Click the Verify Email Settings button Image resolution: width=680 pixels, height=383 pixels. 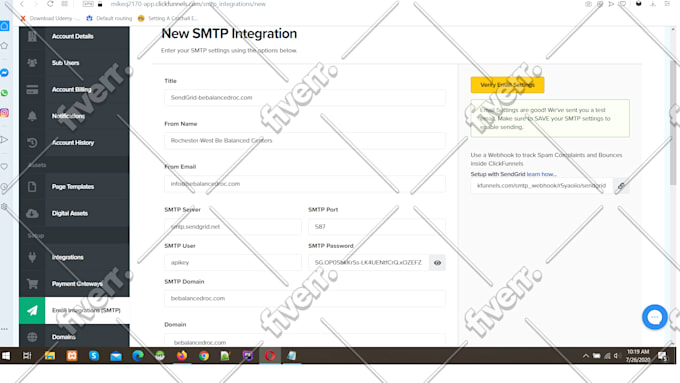(x=507, y=85)
